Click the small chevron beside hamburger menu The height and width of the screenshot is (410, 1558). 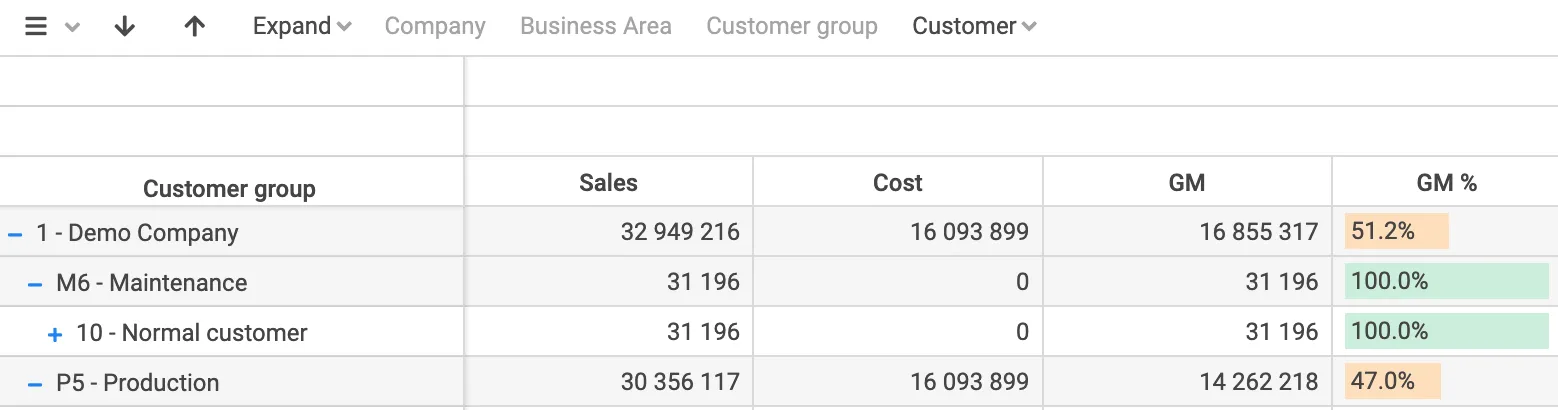click(x=72, y=28)
